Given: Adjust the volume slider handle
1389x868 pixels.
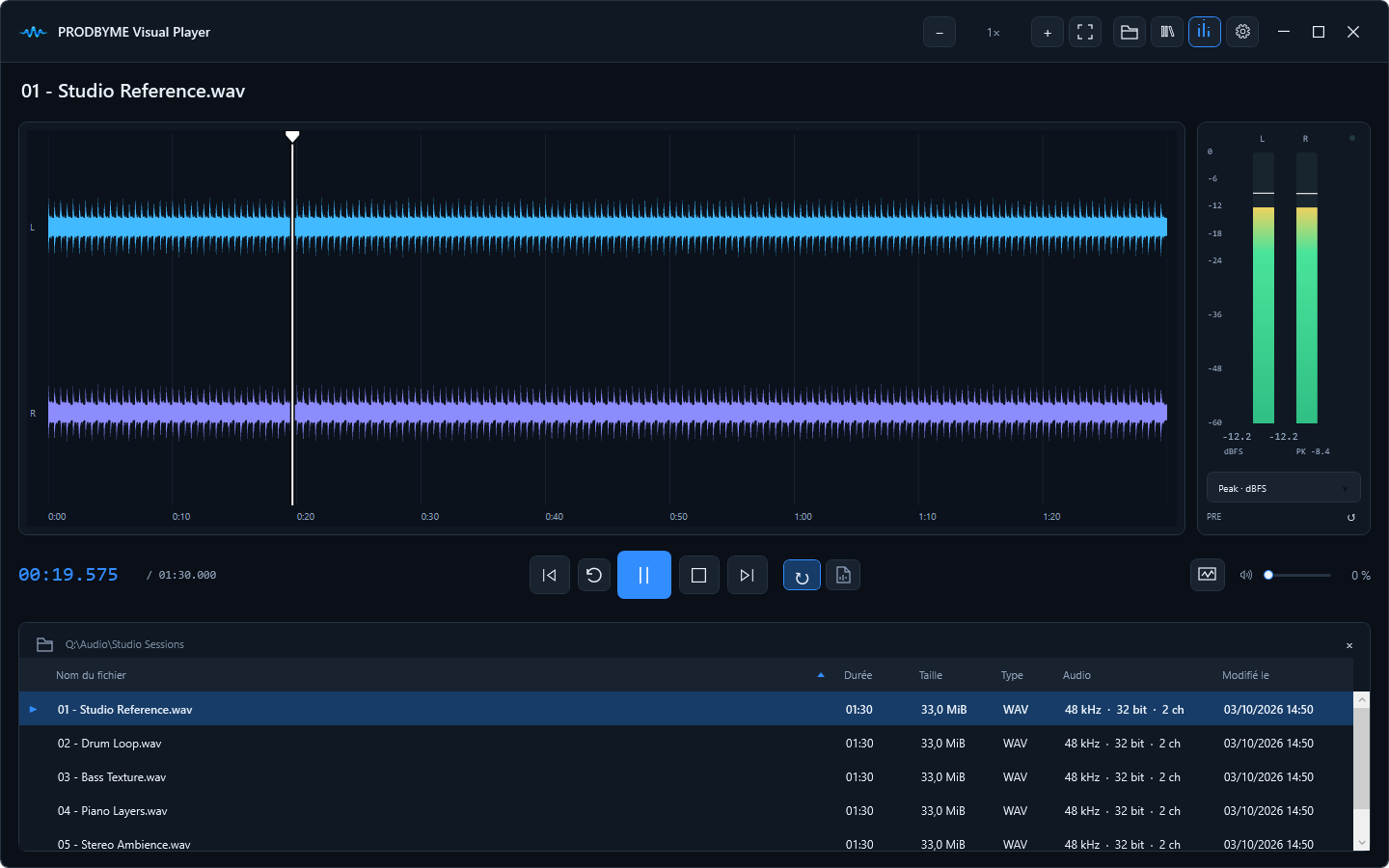Looking at the screenshot, I should 1268,575.
